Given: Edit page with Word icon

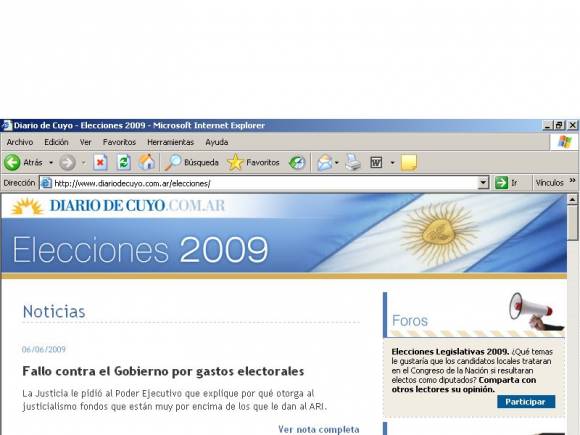Looking at the screenshot, I should (376, 162).
